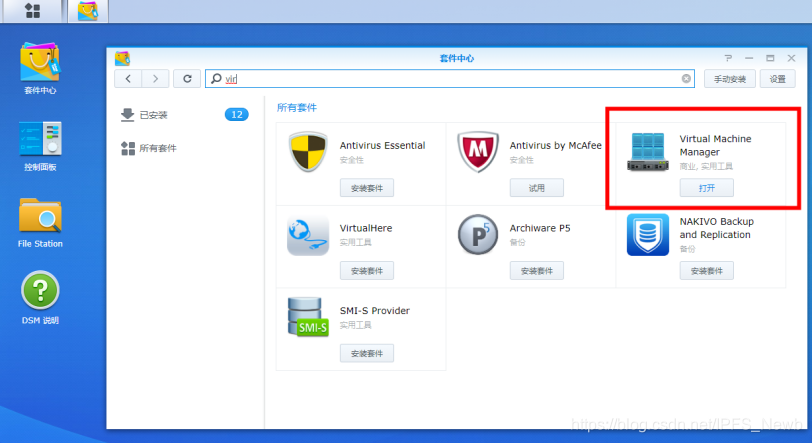Click the window help question mark
Image resolution: width=812 pixels, height=443 pixels.
point(728,58)
